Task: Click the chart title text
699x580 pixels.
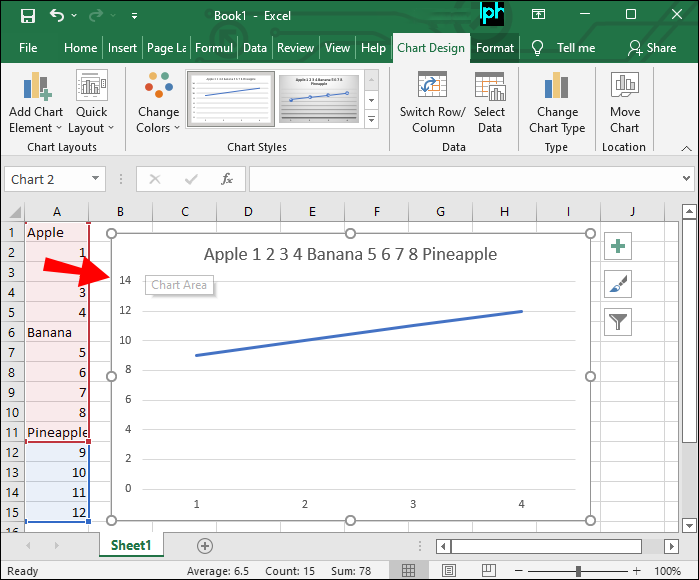Action: point(350,254)
